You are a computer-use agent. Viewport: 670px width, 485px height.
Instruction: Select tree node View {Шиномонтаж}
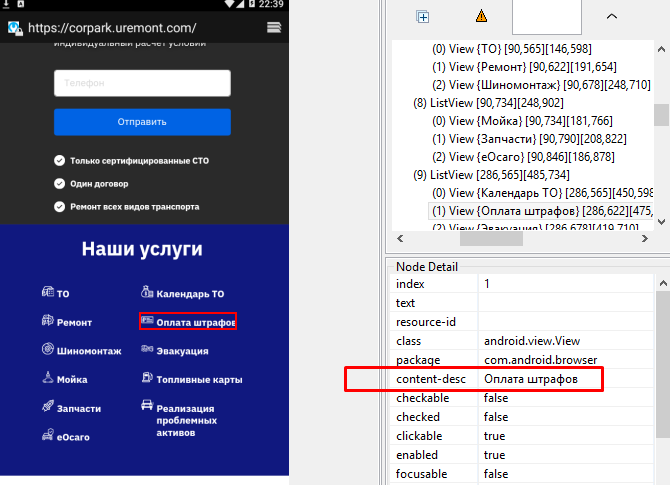[541, 85]
